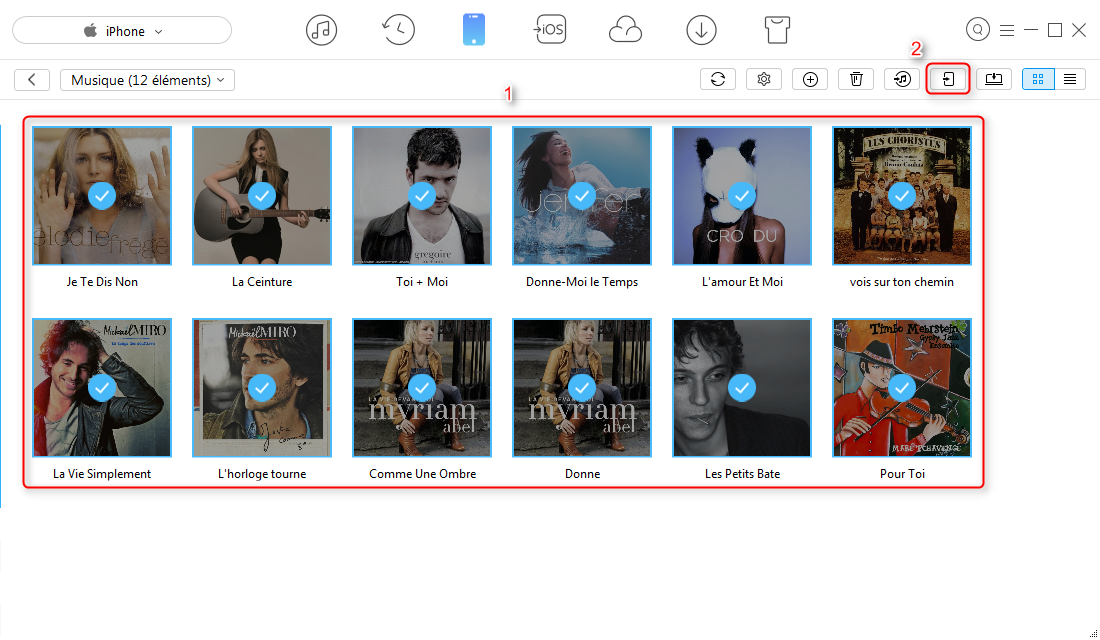Click the song title La Ceinture

[262, 282]
